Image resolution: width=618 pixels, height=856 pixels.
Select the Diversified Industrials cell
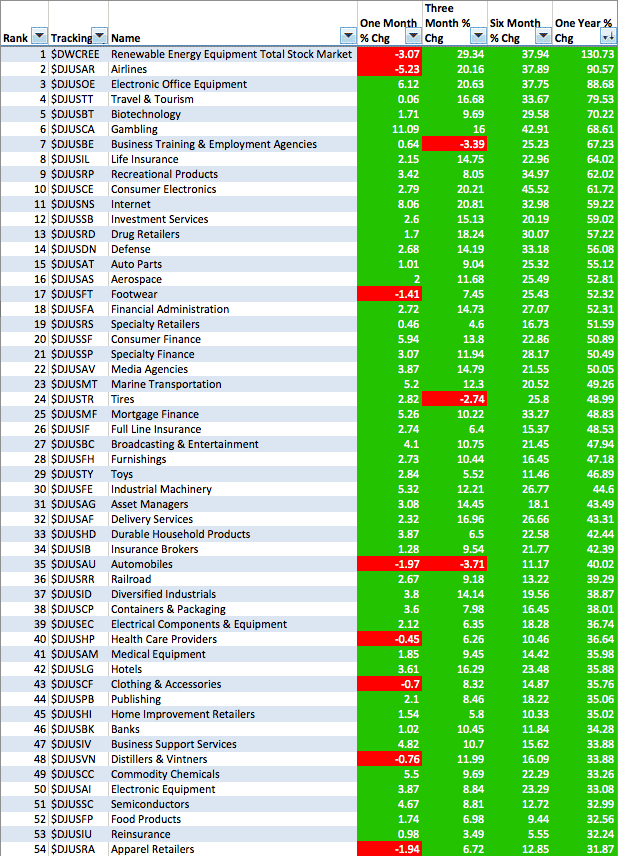(233, 595)
